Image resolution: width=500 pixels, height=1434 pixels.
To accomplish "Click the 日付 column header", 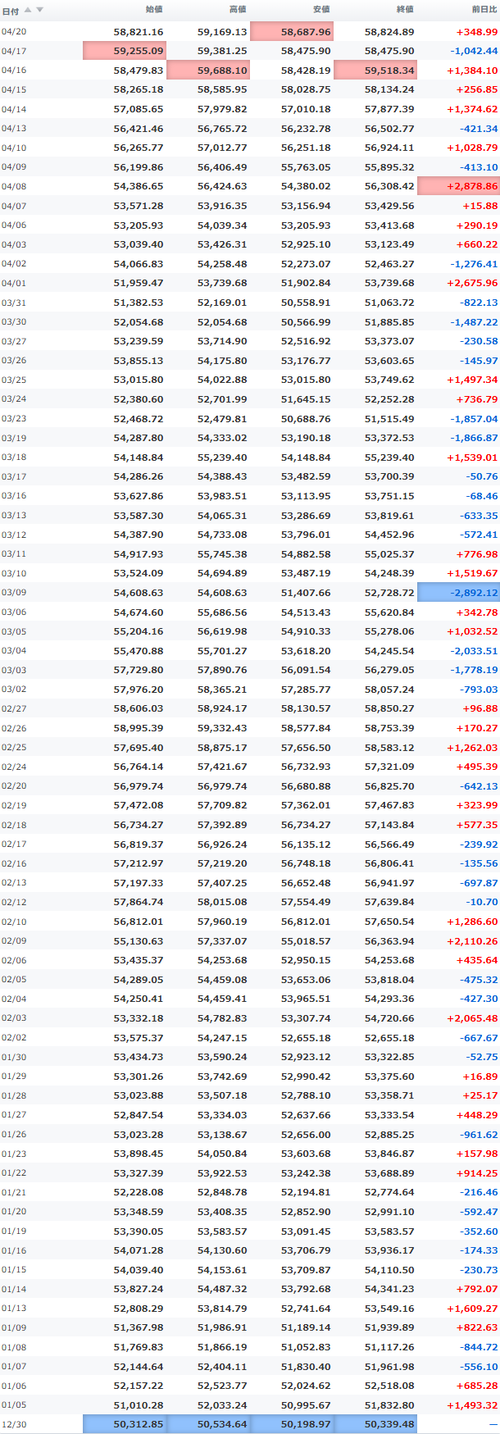I will [10, 10].
